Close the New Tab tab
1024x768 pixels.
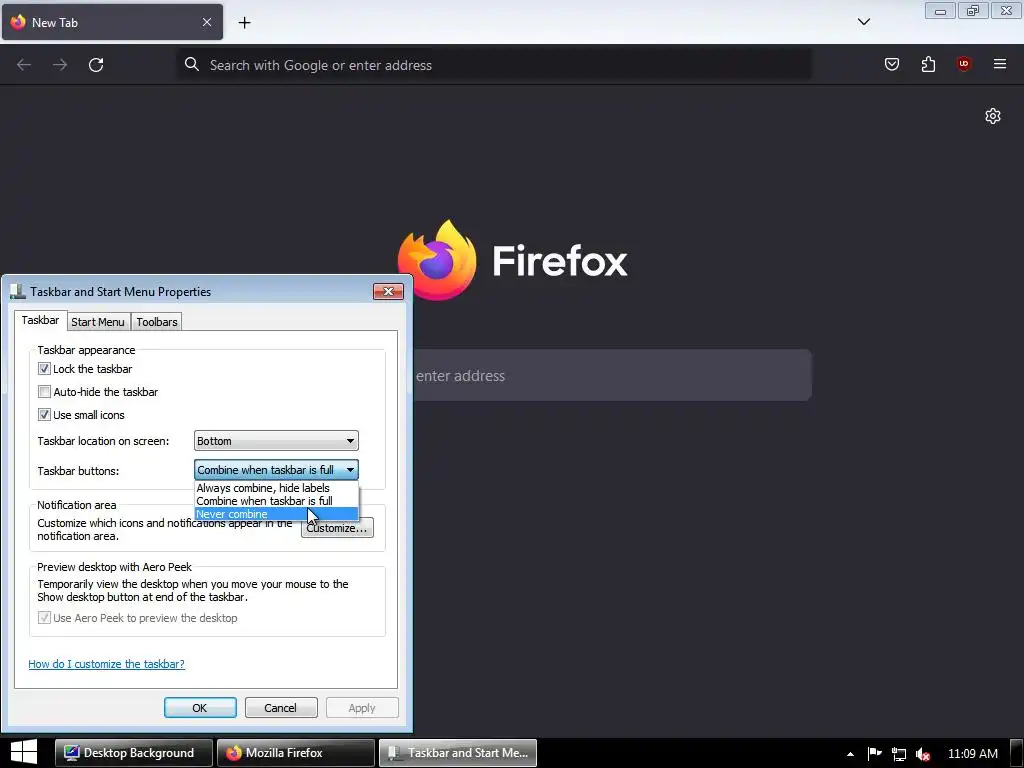click(x=207, y=22)
